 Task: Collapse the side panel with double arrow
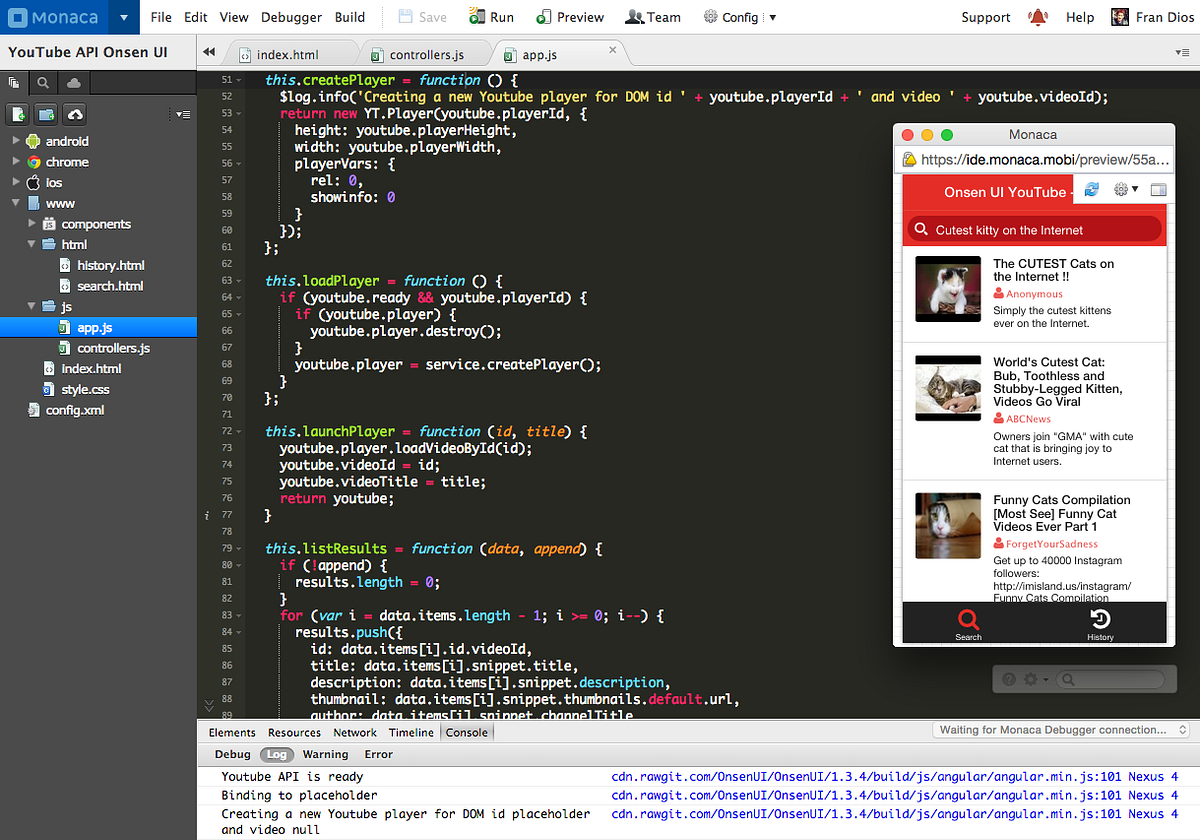click(209, 52)
